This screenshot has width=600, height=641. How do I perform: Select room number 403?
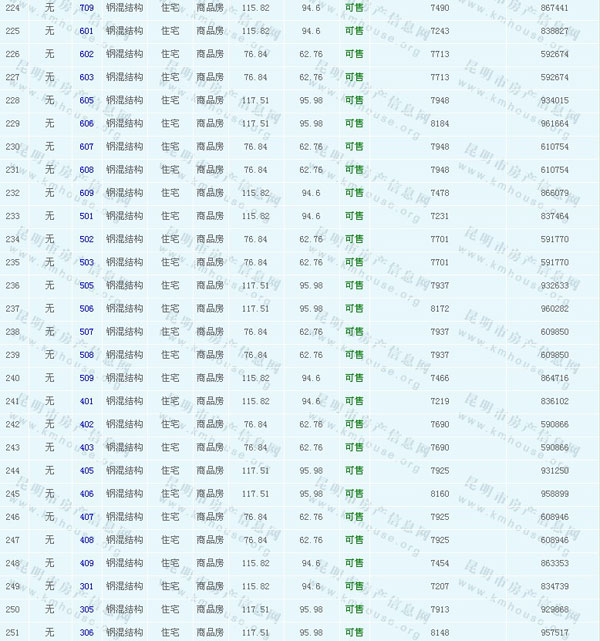86,448
